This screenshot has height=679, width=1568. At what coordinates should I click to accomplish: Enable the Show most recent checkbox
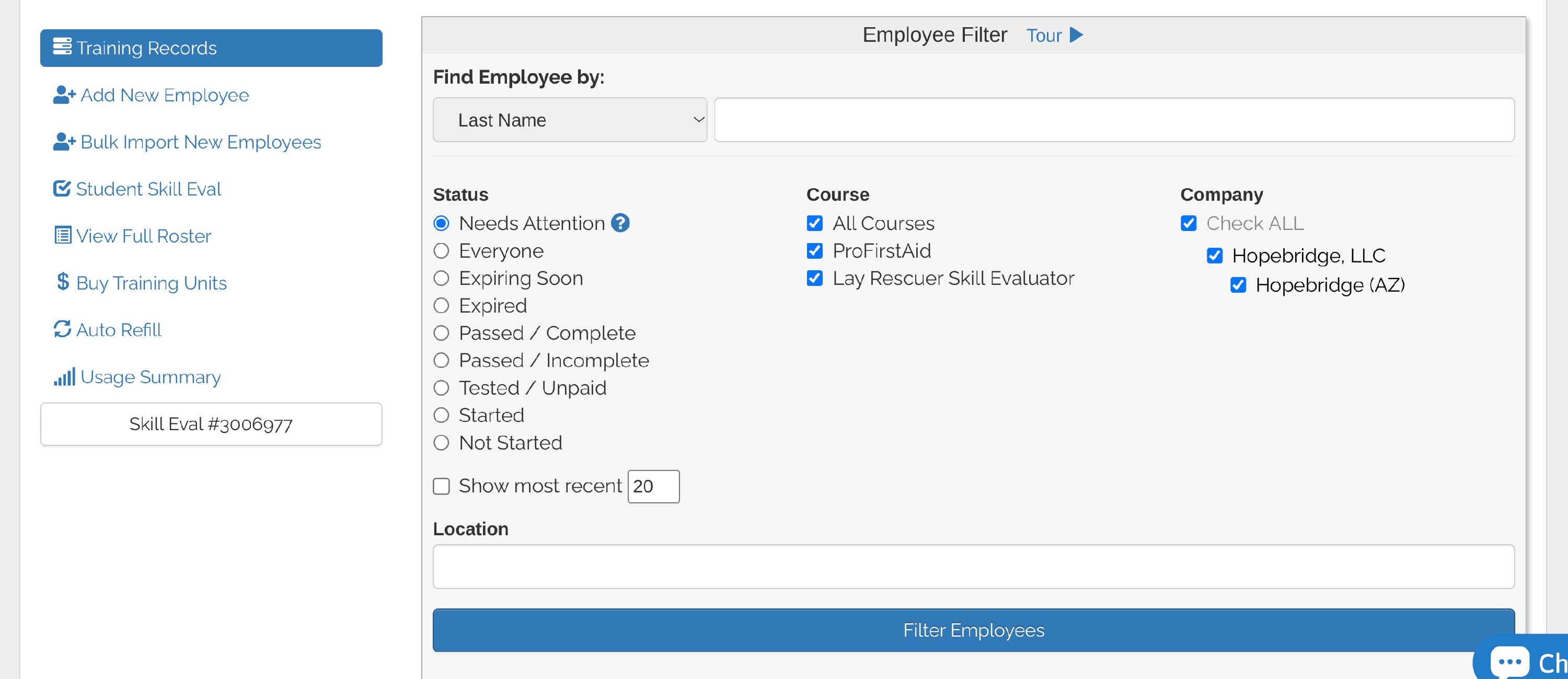tap(441, 486)
